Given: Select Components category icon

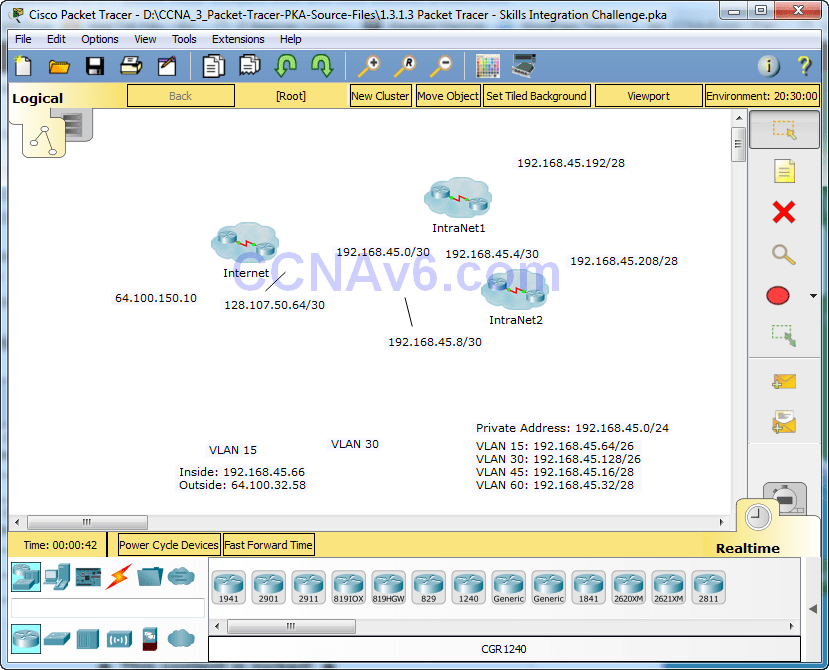Looking at the screenshot, I should pos(88,577).
